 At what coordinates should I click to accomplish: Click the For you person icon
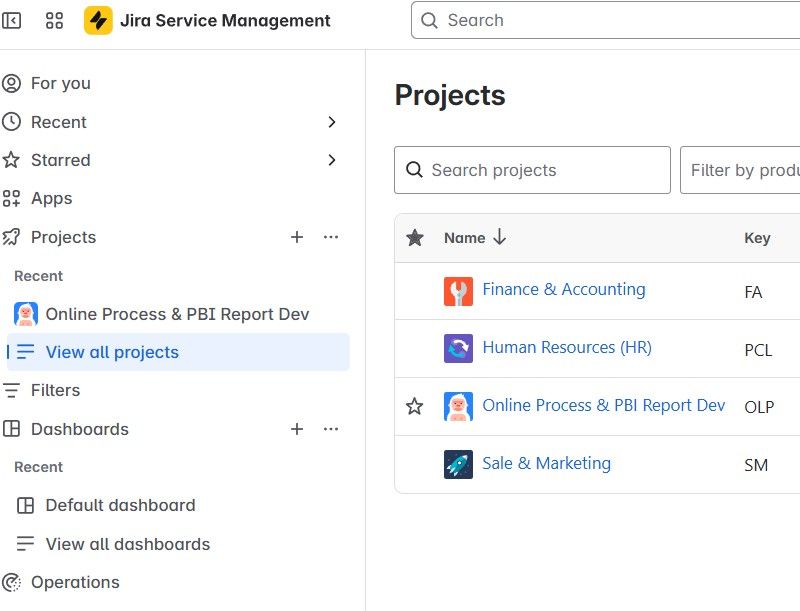pos(11,83)
